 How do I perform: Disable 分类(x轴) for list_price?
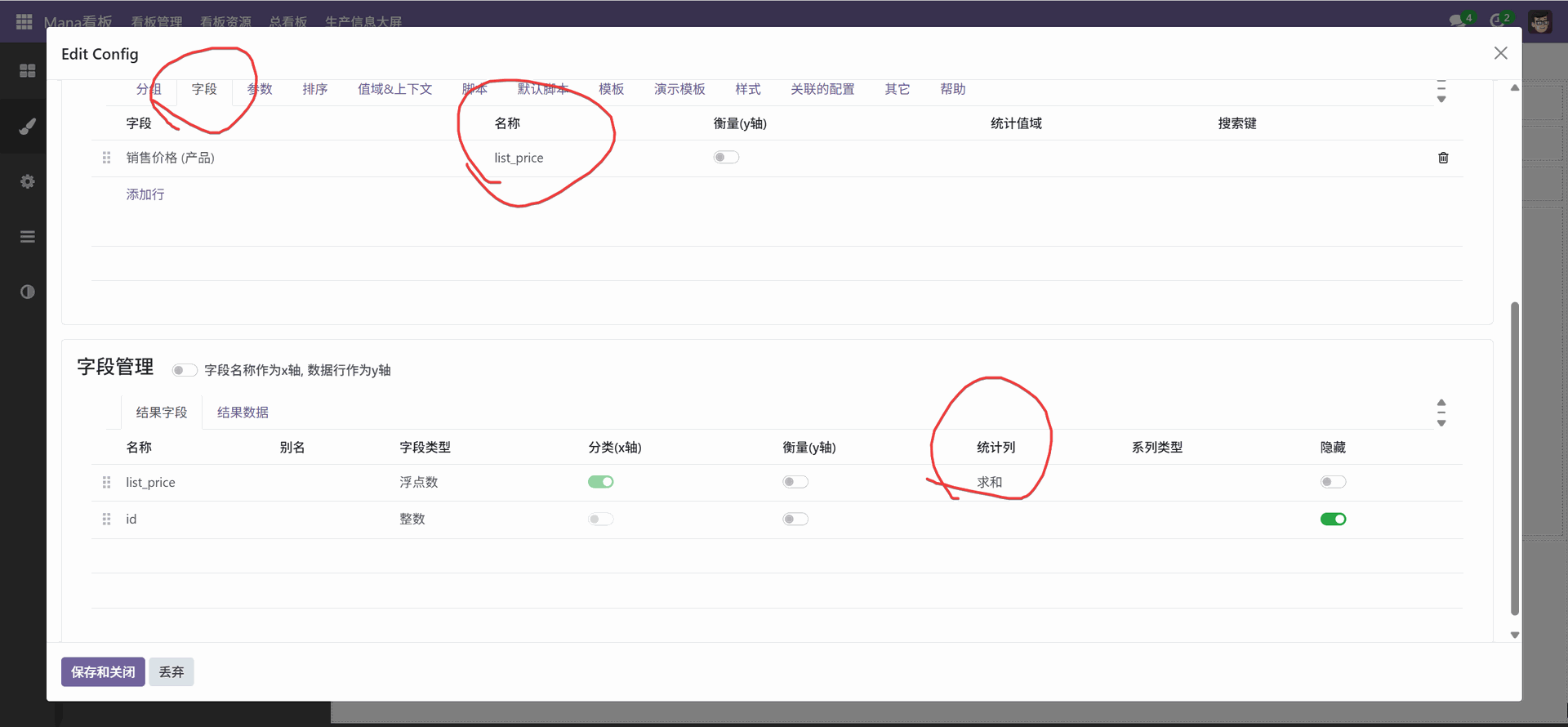click(x=600, y=482)
